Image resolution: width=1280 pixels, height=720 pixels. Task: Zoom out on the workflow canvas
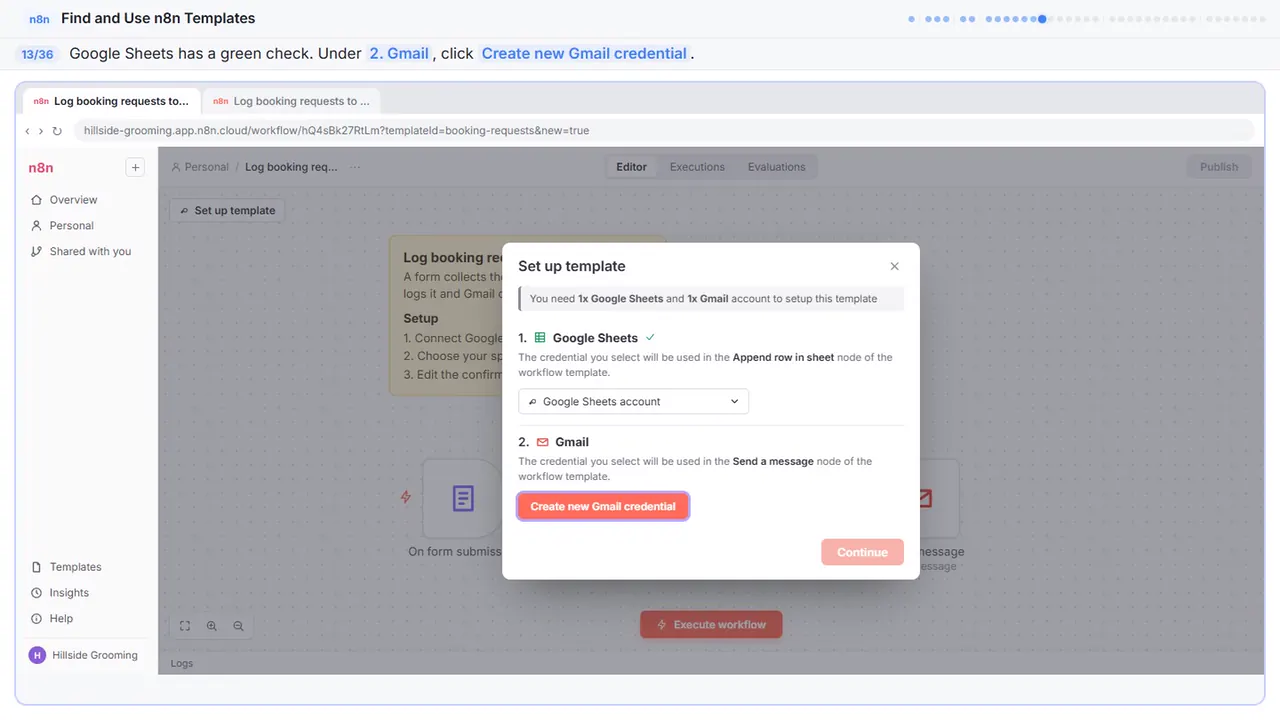click(238, 626)
